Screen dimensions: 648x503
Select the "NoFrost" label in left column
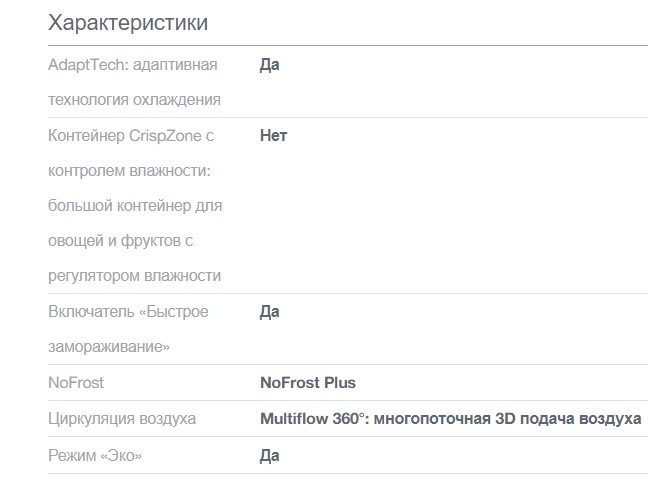point(76,382)
